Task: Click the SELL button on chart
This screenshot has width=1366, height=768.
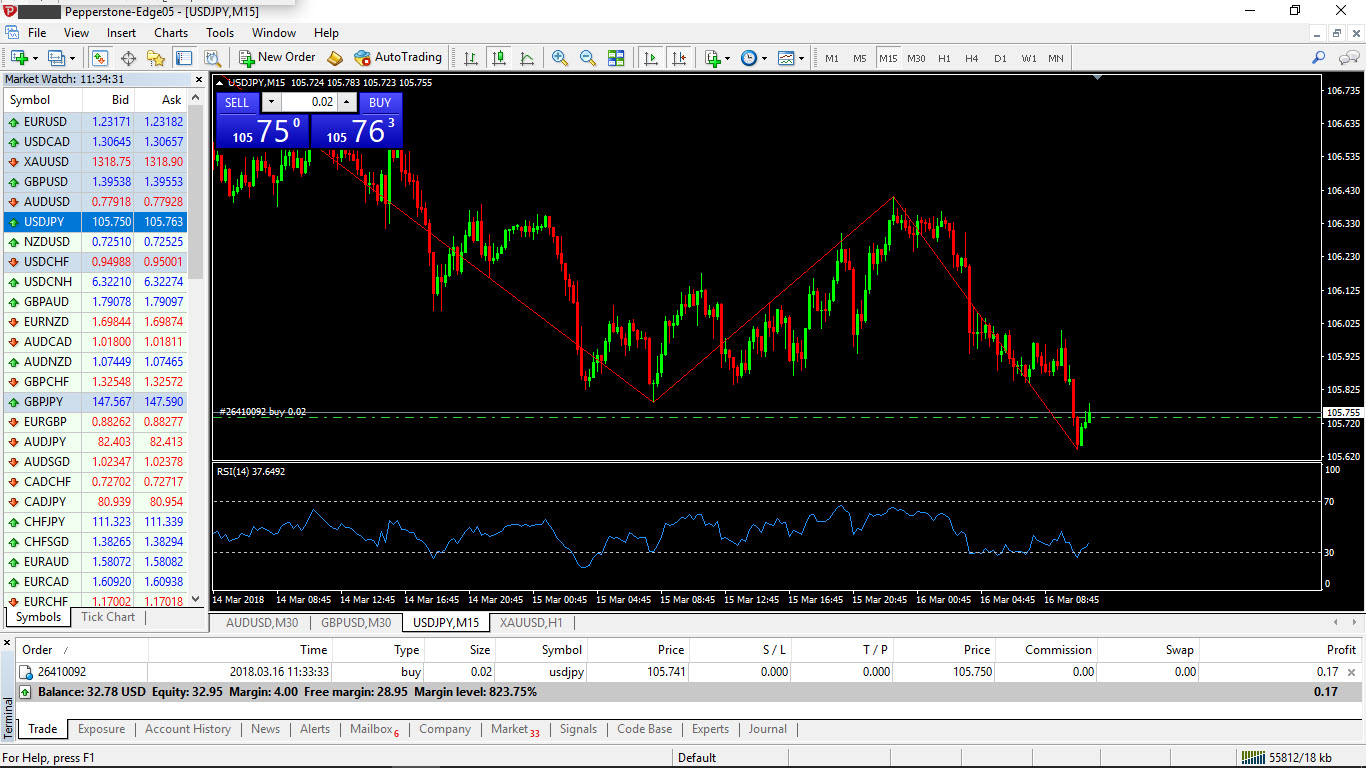Action: 237,102
